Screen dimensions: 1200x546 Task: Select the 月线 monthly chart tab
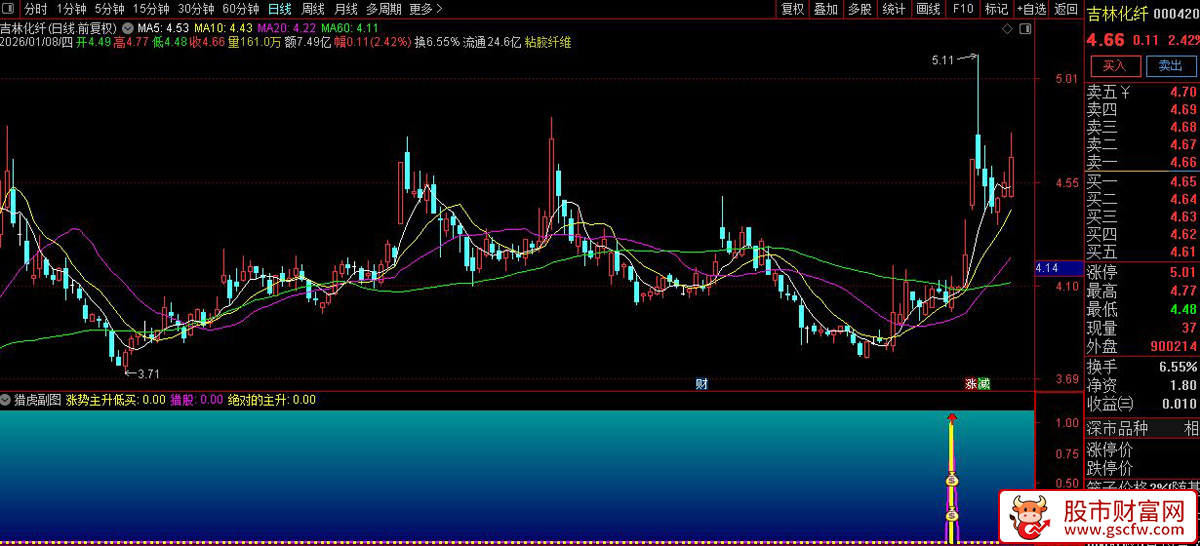coord(346,9)
